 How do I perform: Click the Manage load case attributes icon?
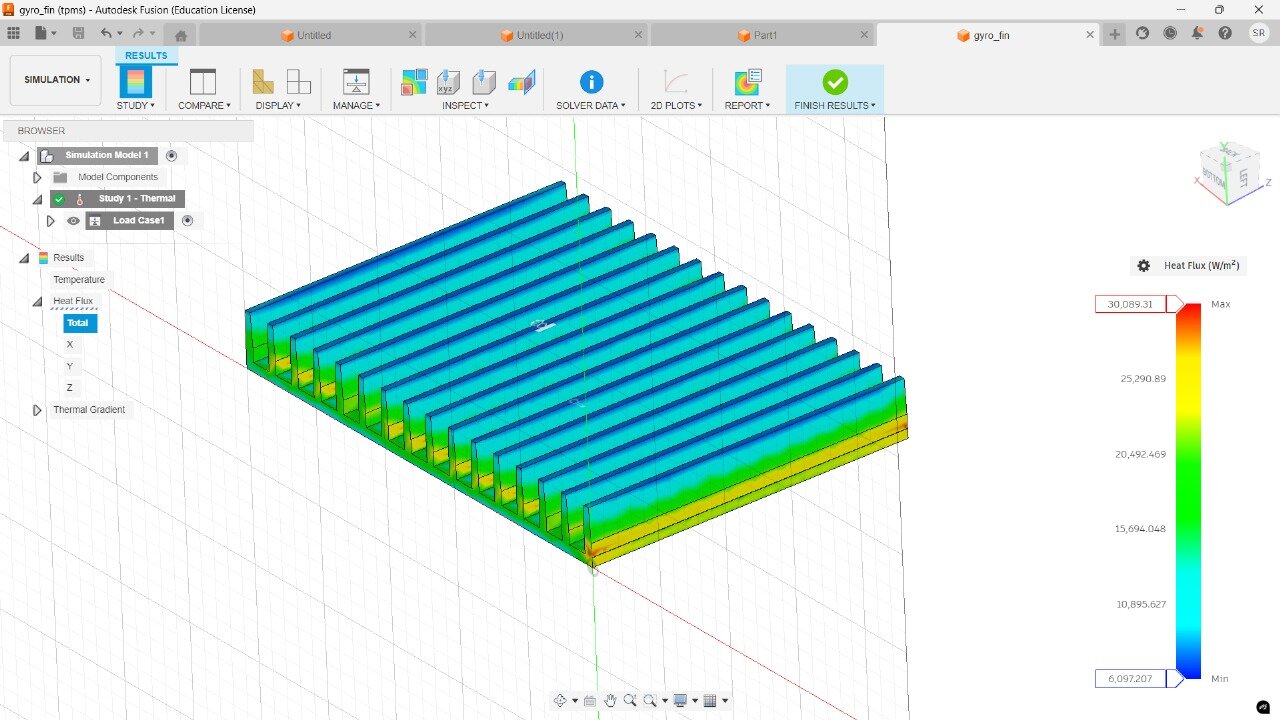[356, 82]
